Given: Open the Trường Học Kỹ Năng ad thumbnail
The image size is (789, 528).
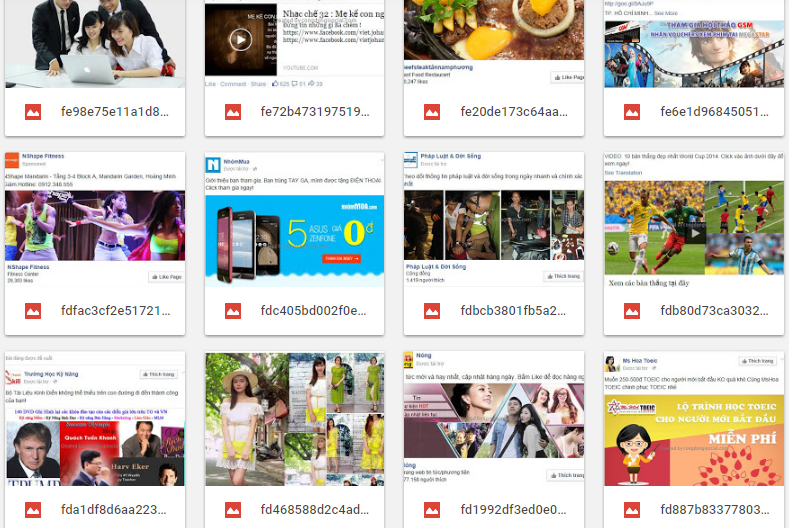Looking at the screenshot, I should click(94, 419).
